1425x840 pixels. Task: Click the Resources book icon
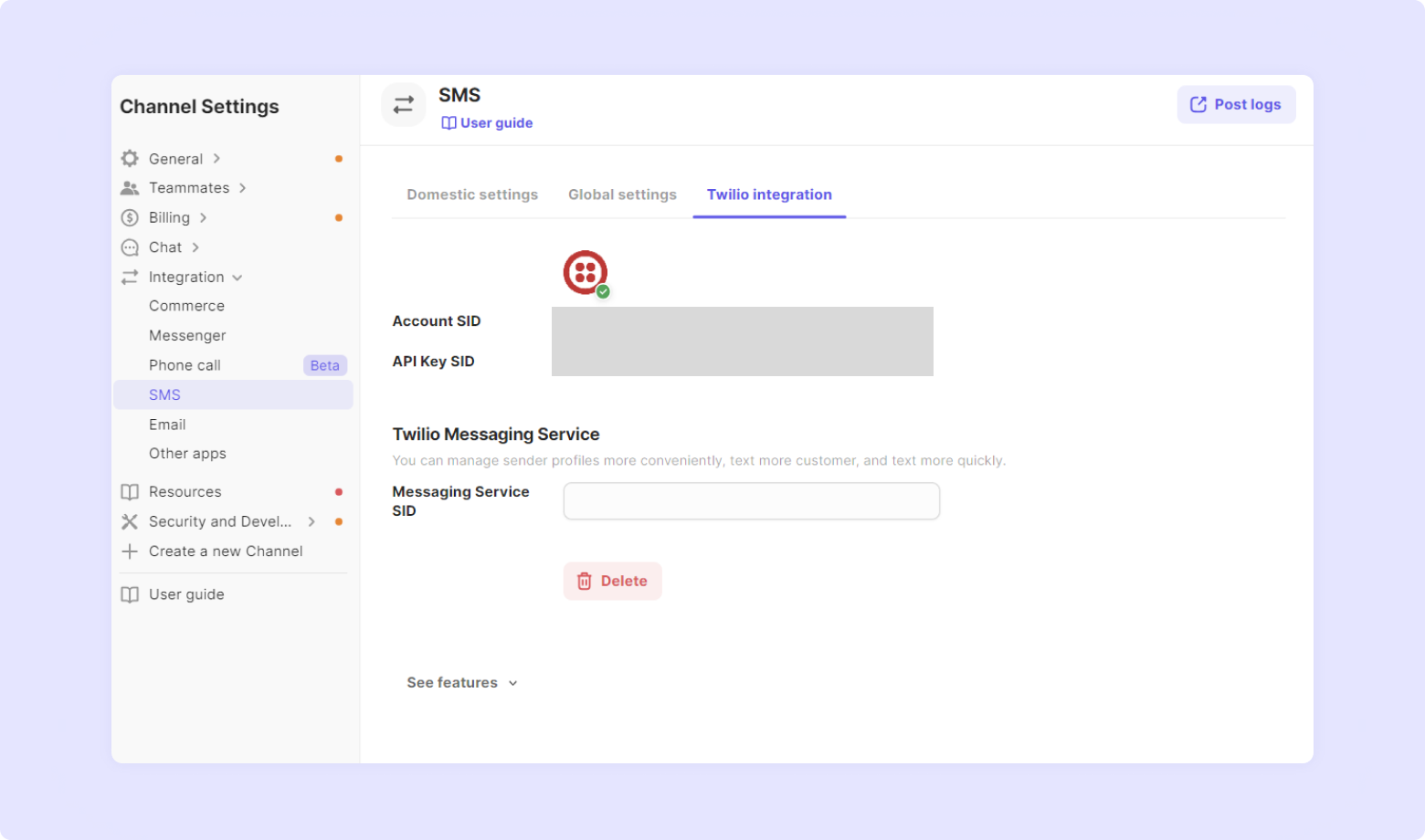point(130,492)
